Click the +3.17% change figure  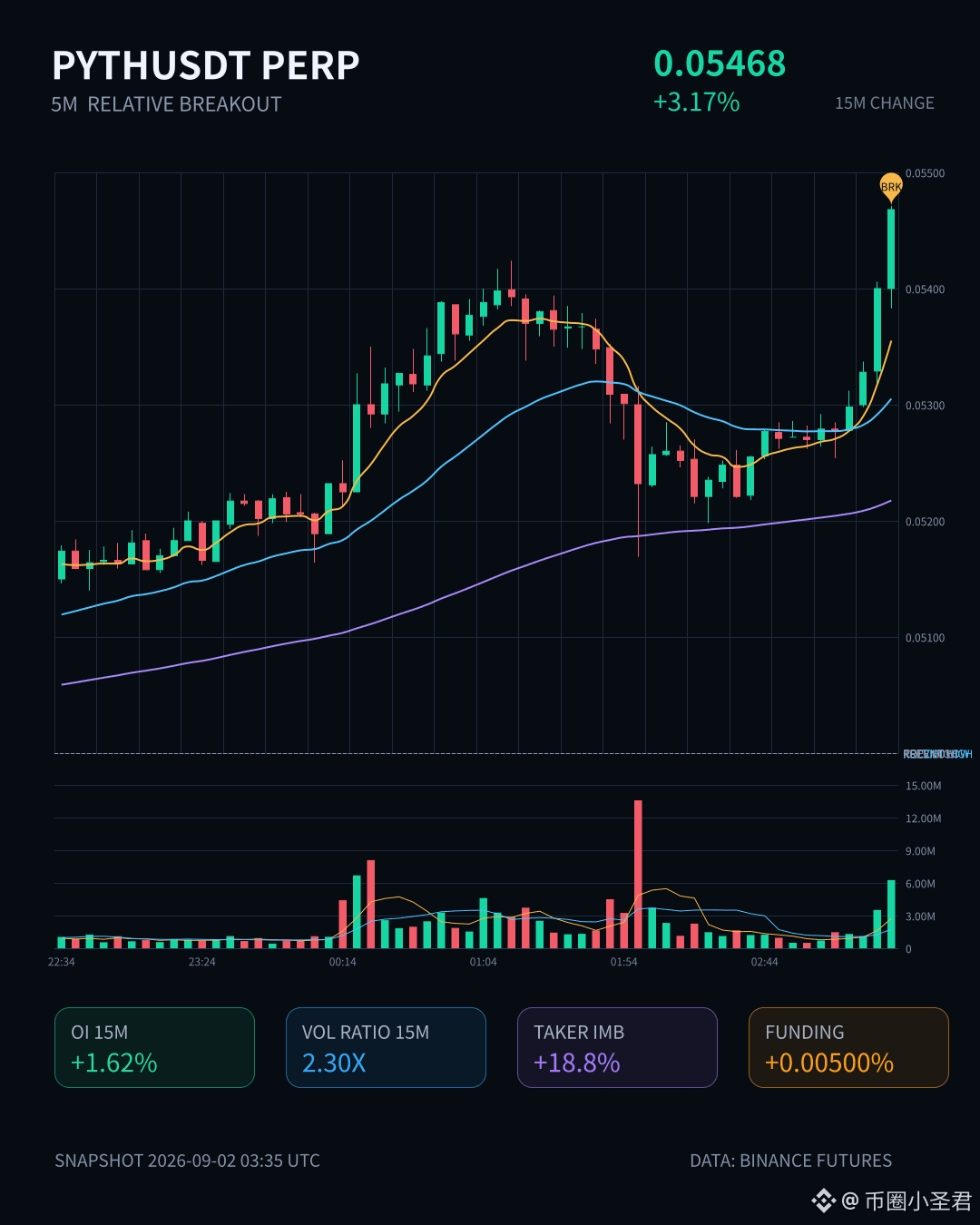click(697, 102)
